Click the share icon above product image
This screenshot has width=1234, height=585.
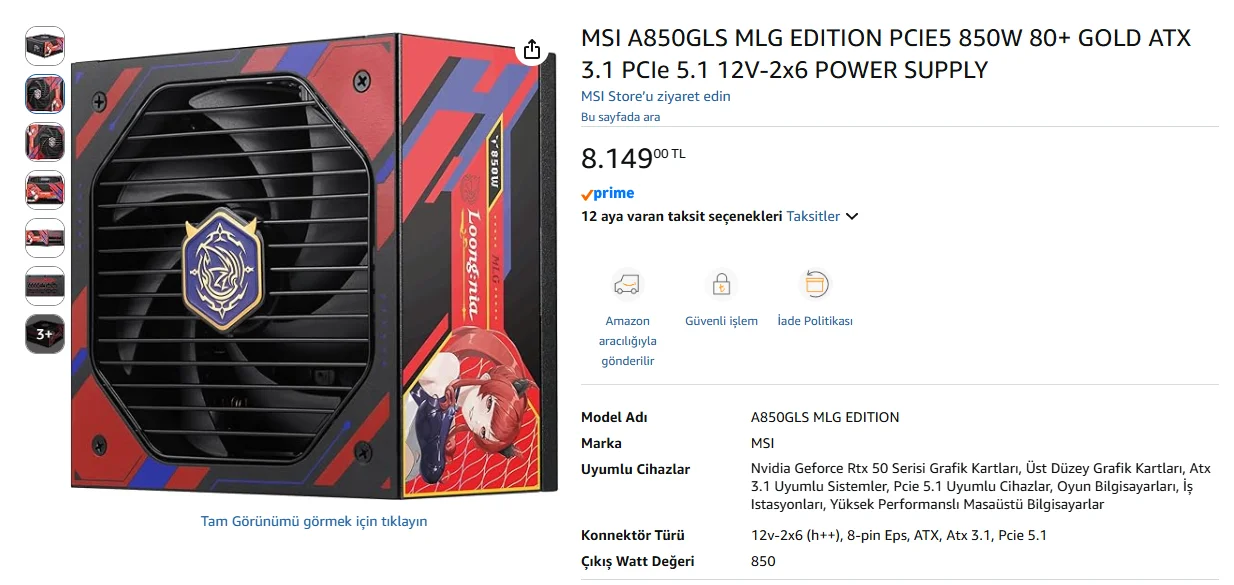click(x=532, y=49)
